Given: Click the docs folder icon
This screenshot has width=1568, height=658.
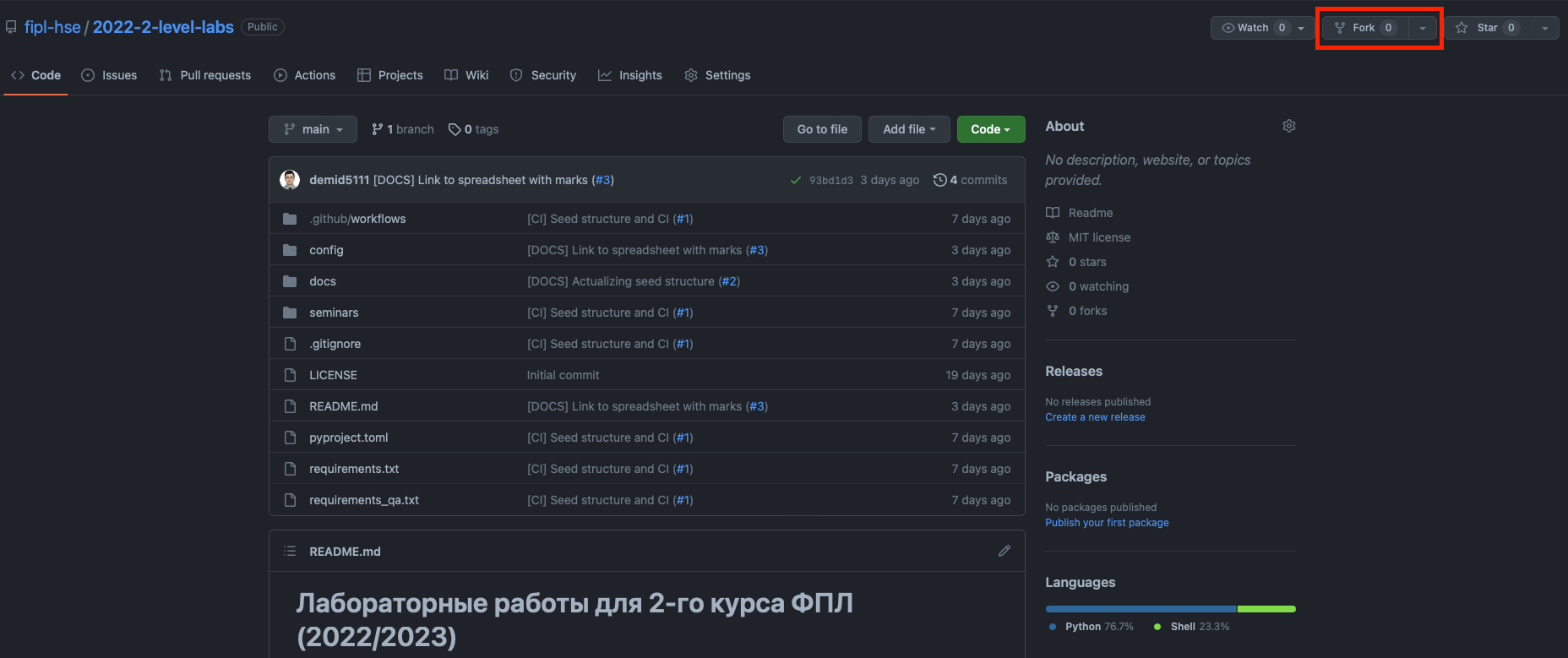Looking at the screenshot, I should tap(290, 281).
